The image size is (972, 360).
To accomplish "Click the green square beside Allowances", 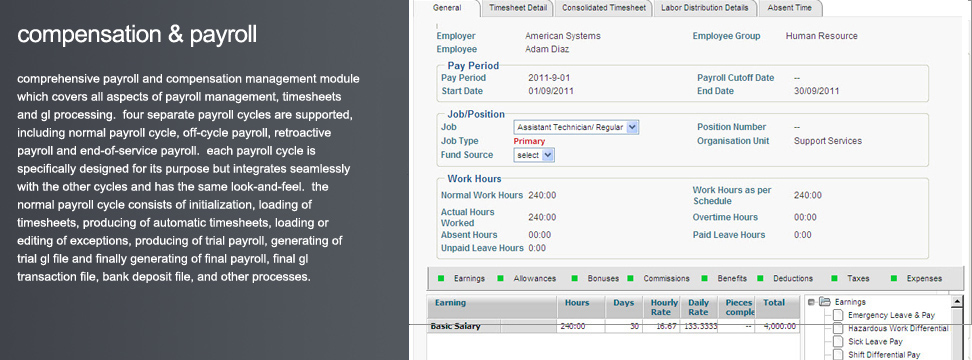I will pos(501,278).
